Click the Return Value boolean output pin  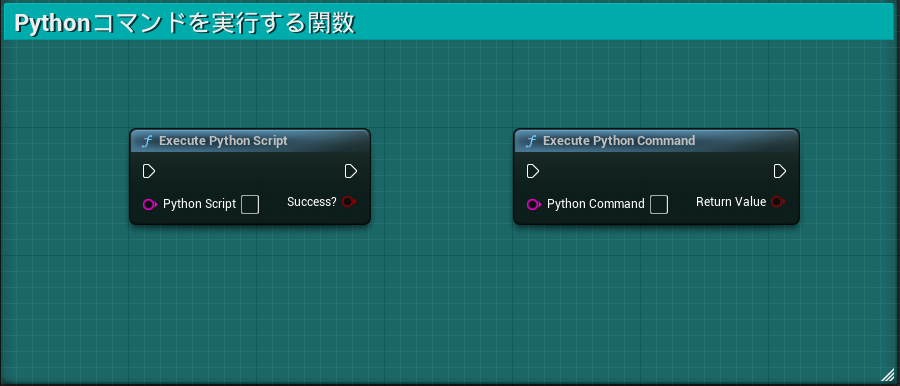(x=778, y=202)
